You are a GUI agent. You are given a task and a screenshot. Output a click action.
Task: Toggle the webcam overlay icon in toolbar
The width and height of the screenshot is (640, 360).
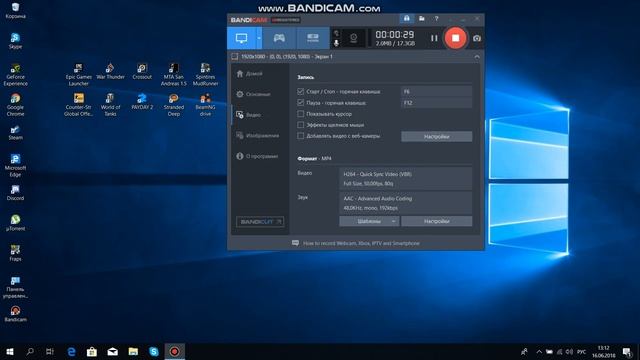coord(353,38)
